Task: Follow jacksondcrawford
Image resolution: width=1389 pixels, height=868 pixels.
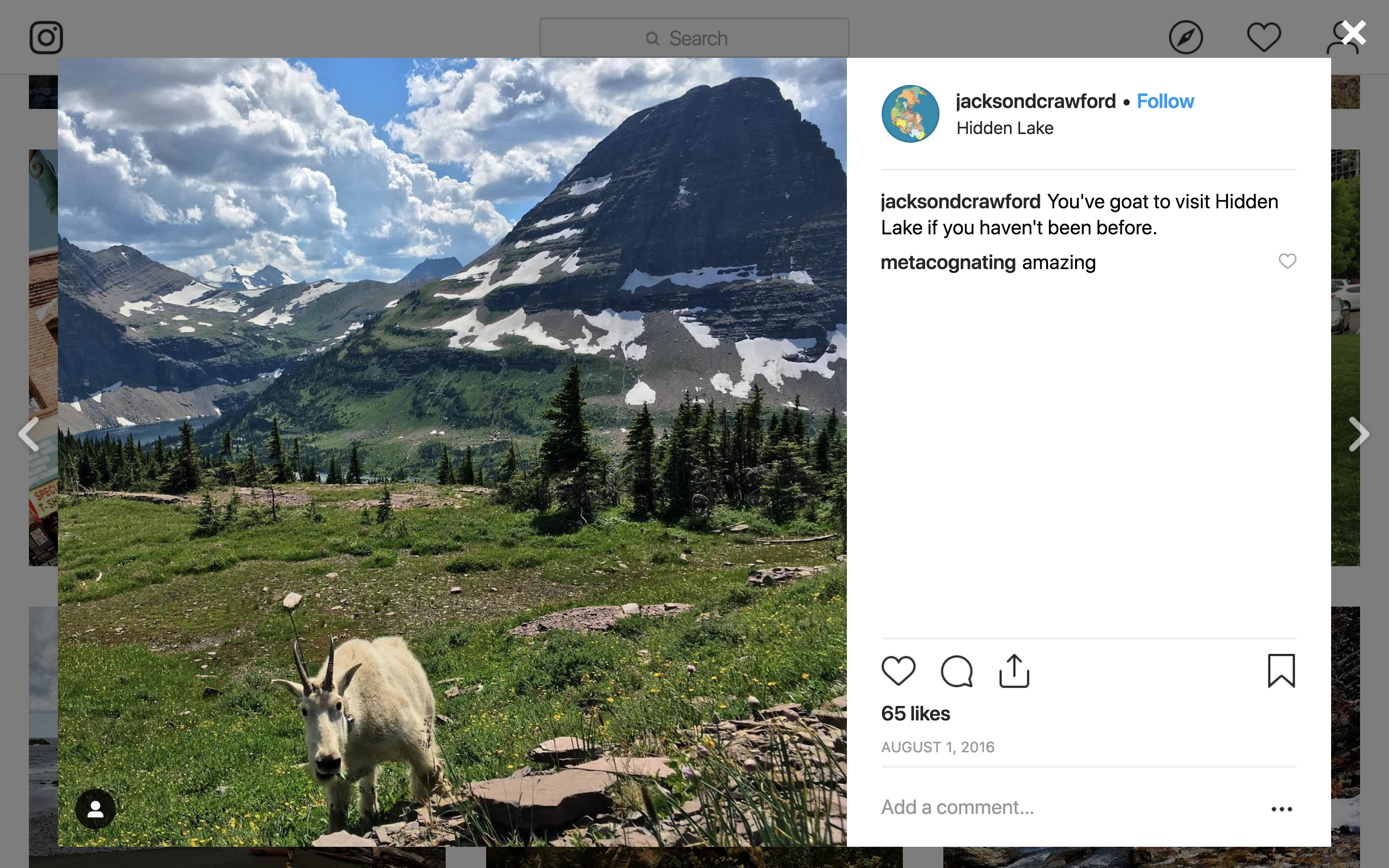Action: (1165, 101)
